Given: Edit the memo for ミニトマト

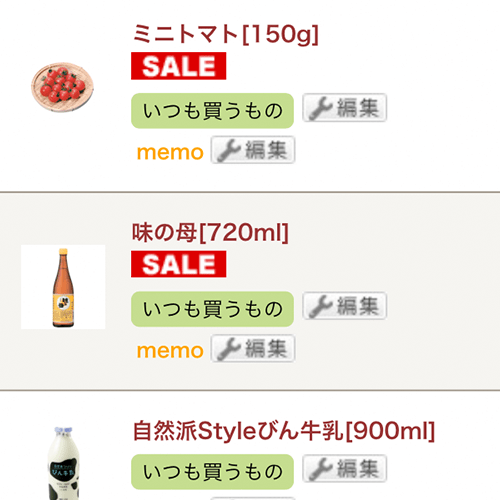Looking at the screenshot, I should 253,150.
